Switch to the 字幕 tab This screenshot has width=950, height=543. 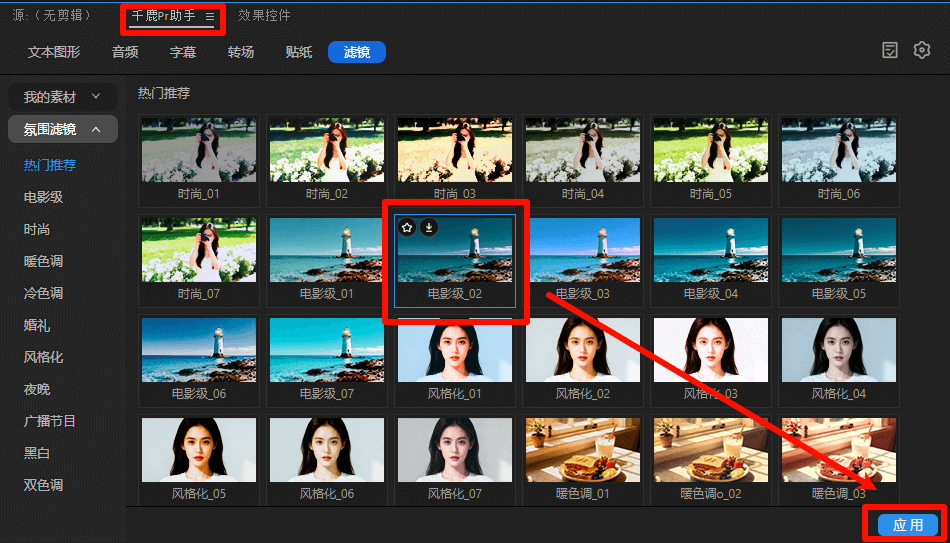coord(183,52)
